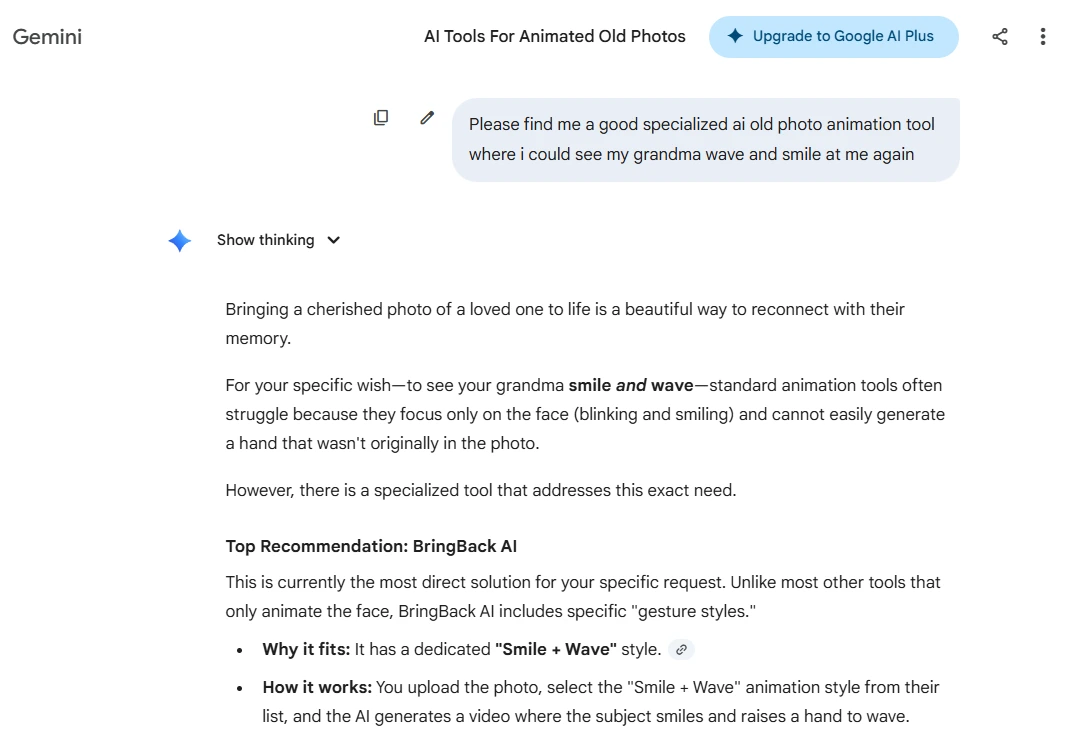Open the citation link beside Smile + Wave style
Screen dimensions: 1068x744
click(x=681, y=649)
